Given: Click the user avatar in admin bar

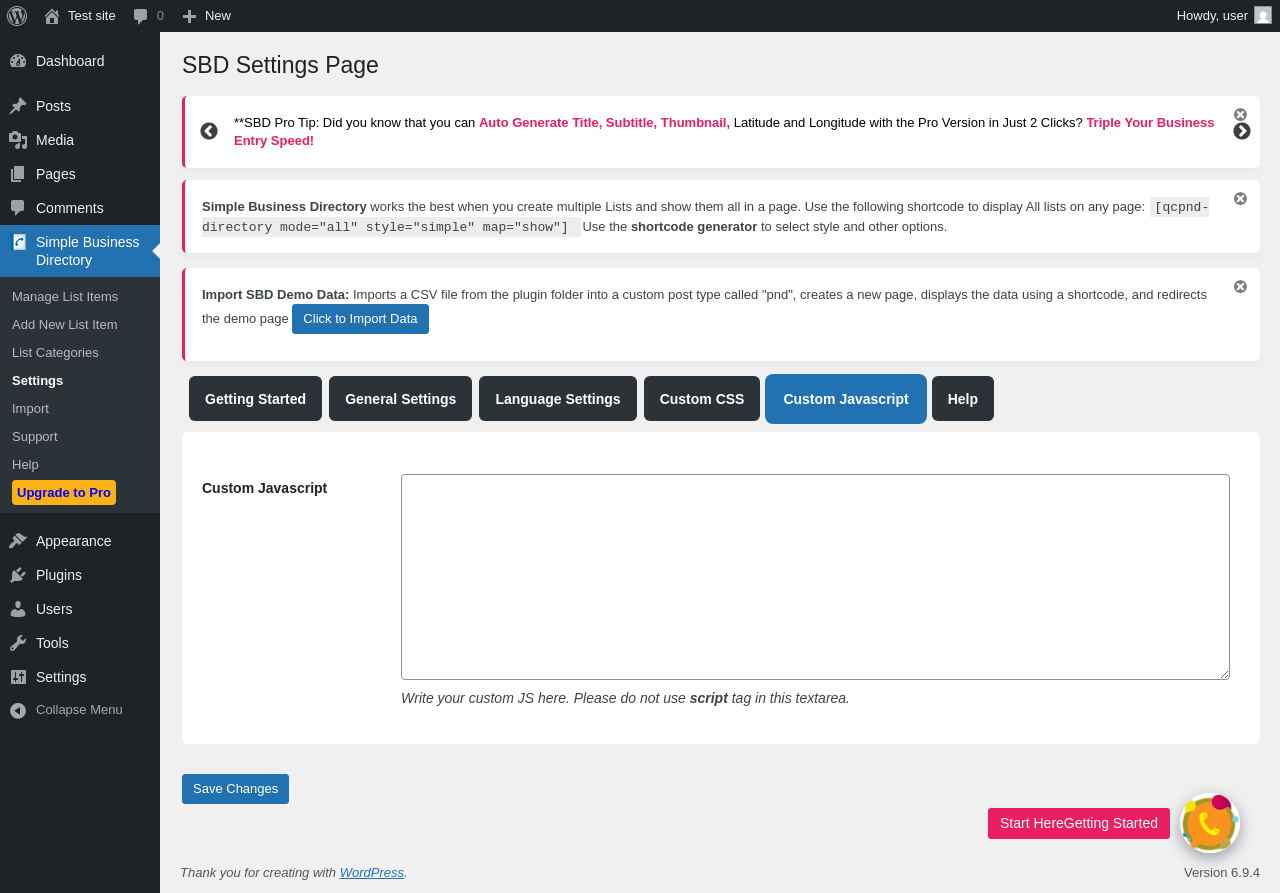Looking at the screenshot, I should point(1263,16).
